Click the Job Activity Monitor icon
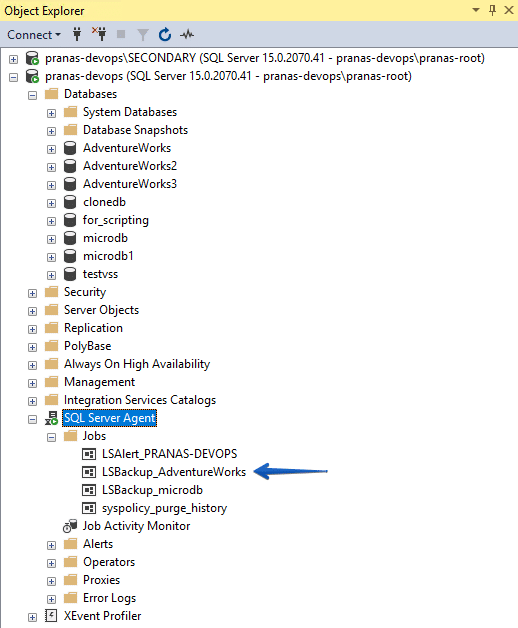 (70, 526)
